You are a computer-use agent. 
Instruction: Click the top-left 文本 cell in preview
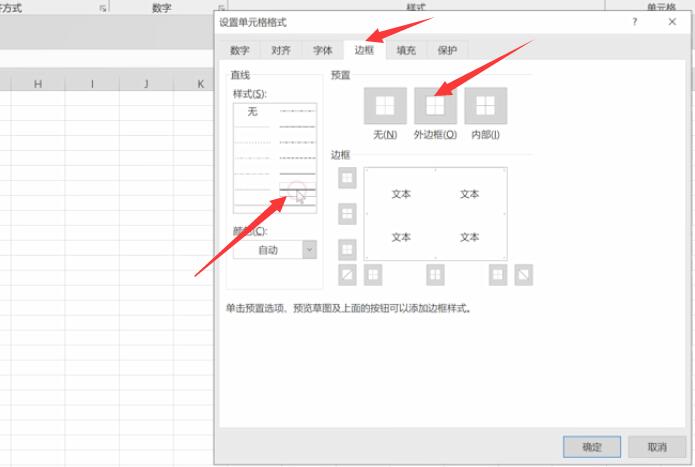401,194
